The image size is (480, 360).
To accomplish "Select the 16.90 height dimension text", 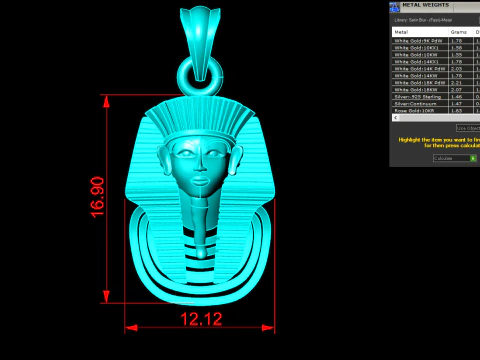I will click(x=97, y=197).
